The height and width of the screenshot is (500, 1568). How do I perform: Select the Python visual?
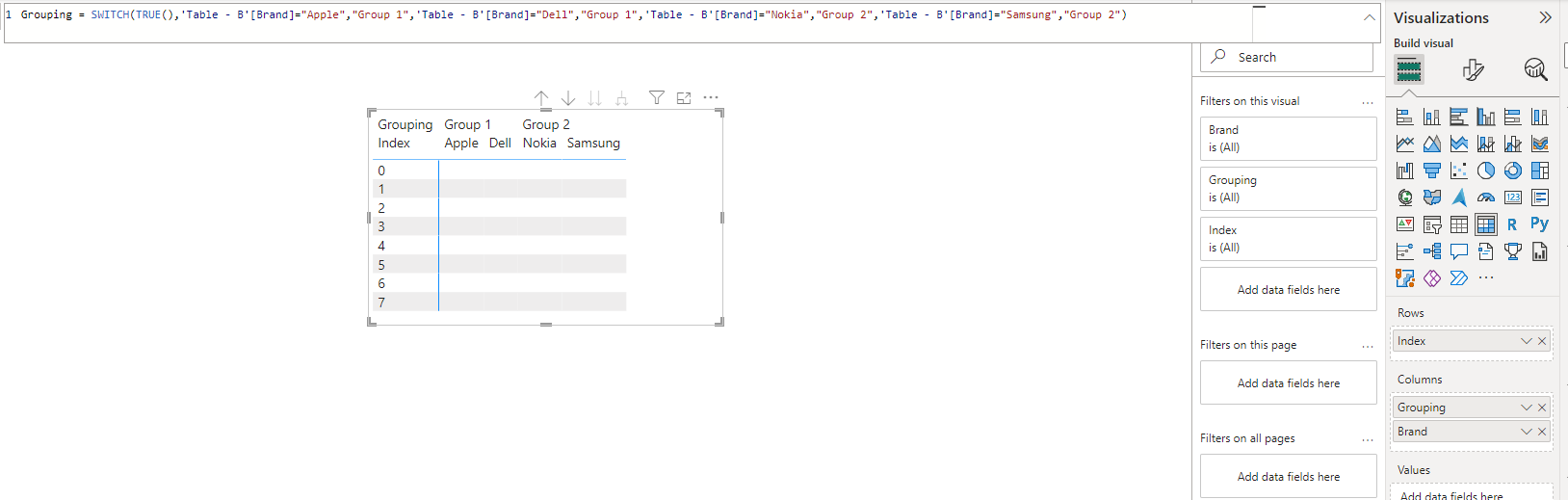(x=1540, y=224)
